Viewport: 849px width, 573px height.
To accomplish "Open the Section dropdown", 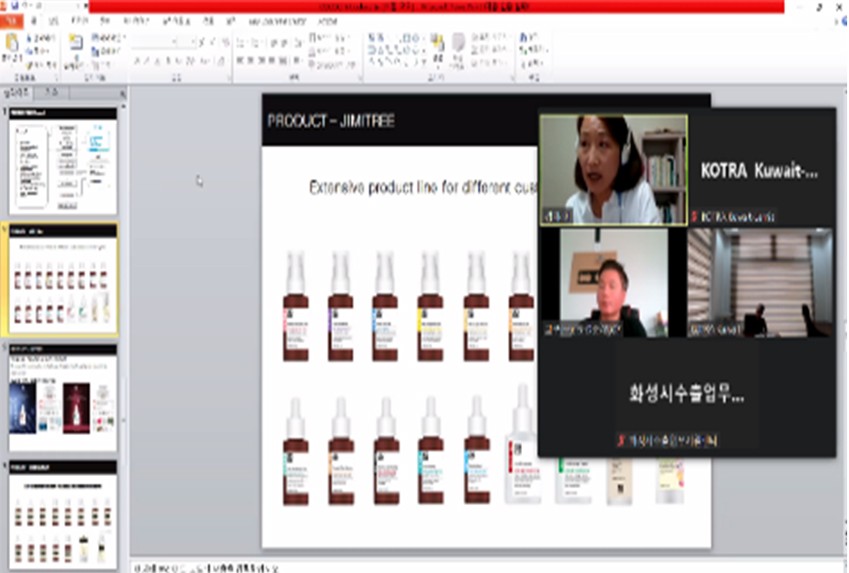I will point(102,64).
